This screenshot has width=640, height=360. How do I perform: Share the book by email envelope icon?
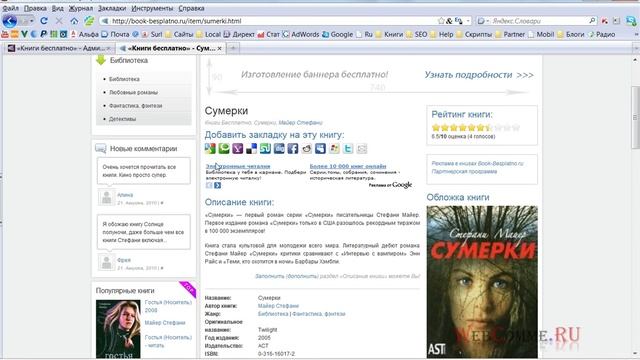(x=362, y=149)
